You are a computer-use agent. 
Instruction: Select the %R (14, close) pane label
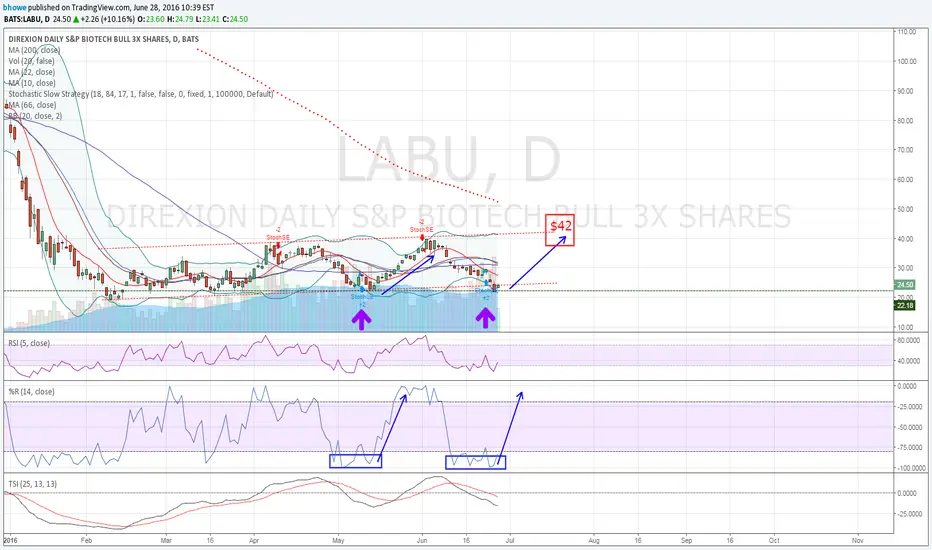[32, 392]
